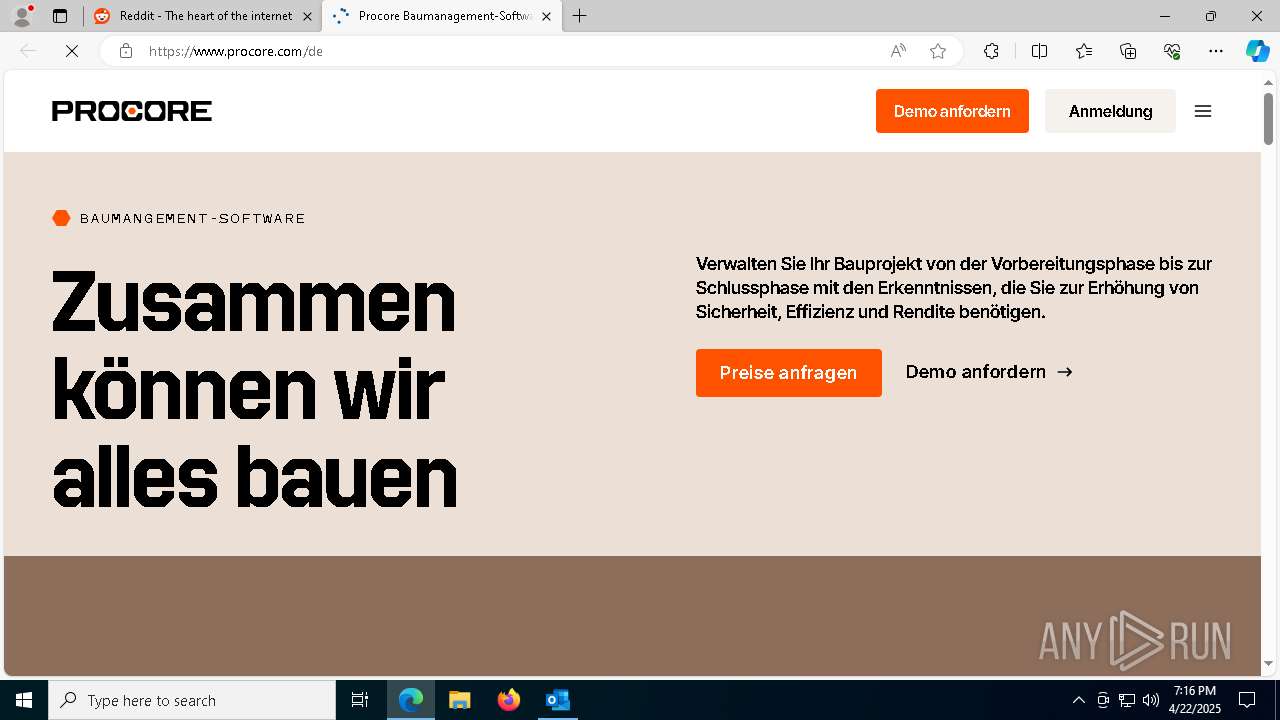Turn on Read aloud
This screenshot has height=720, width=1280.
click(x=898, y=51)
